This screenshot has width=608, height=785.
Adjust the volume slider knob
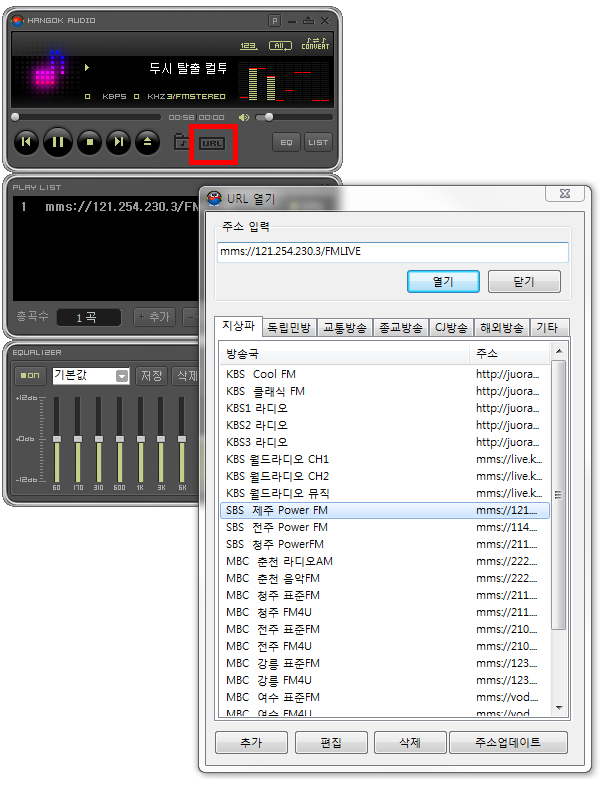269,117
